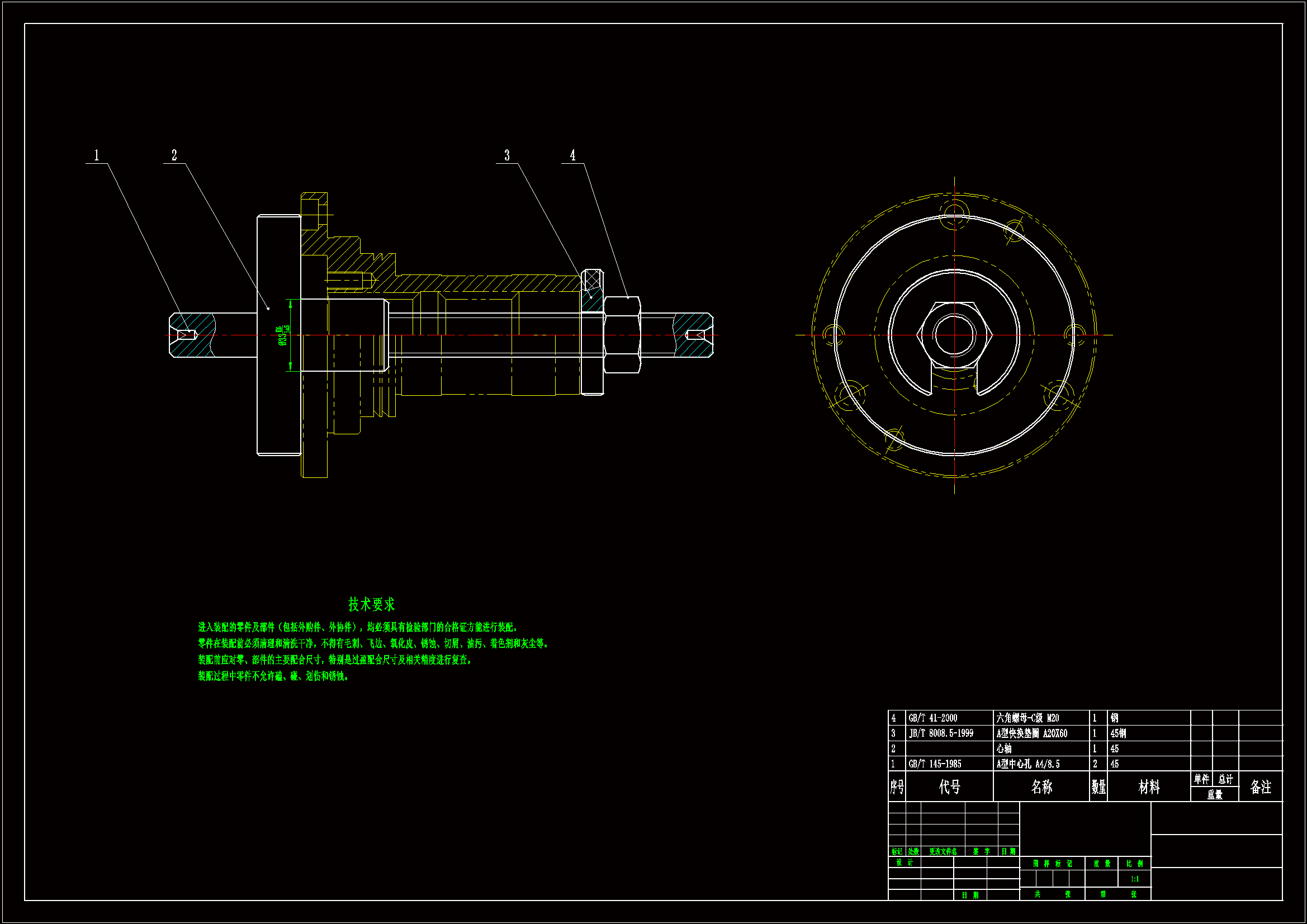Screen dimensions: 1307x924
Task: Click balloon number 1 callout label
Action: click(x=97, y=155)
